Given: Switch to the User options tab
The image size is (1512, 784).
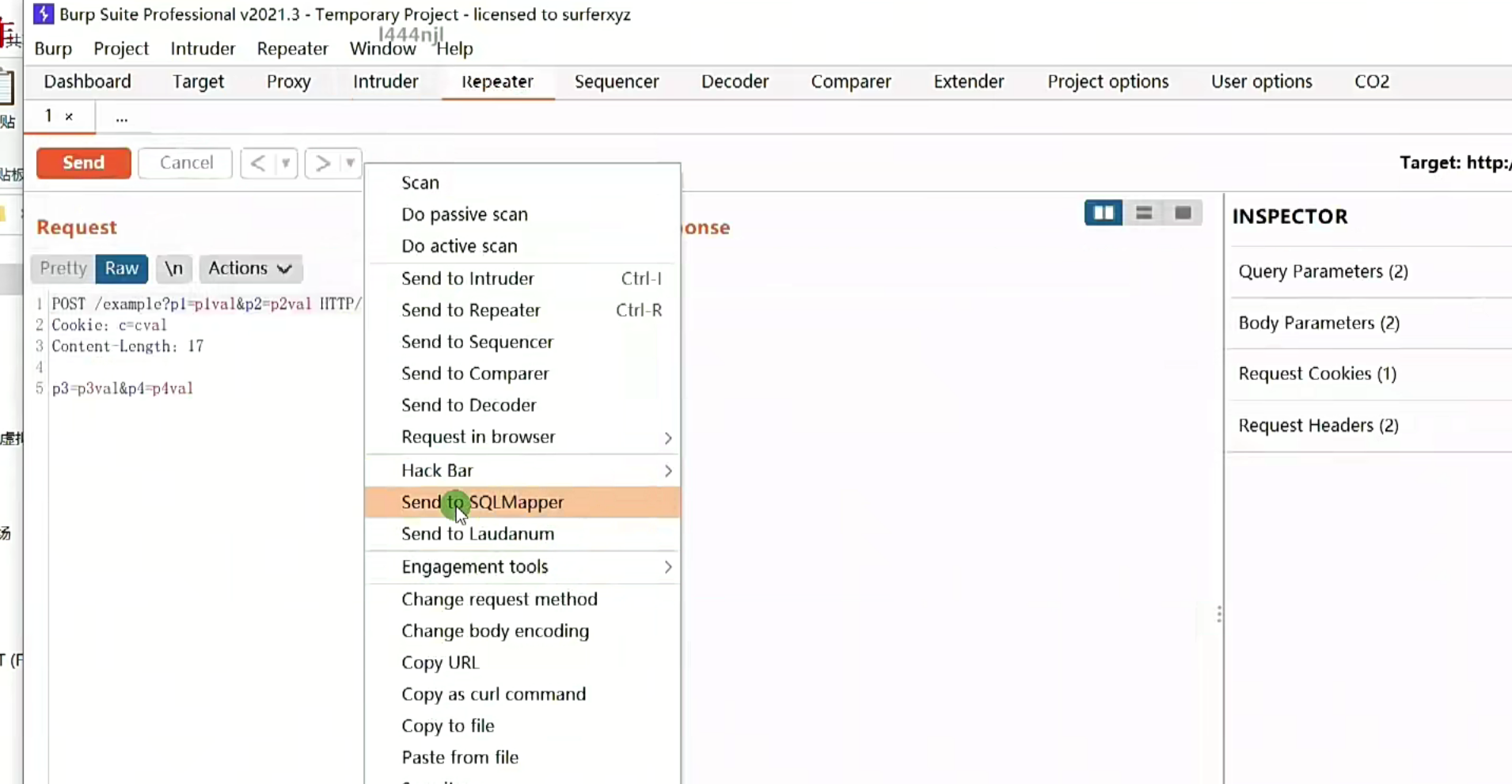Looking at the screenshot, I should click(x=1261, y=81).
